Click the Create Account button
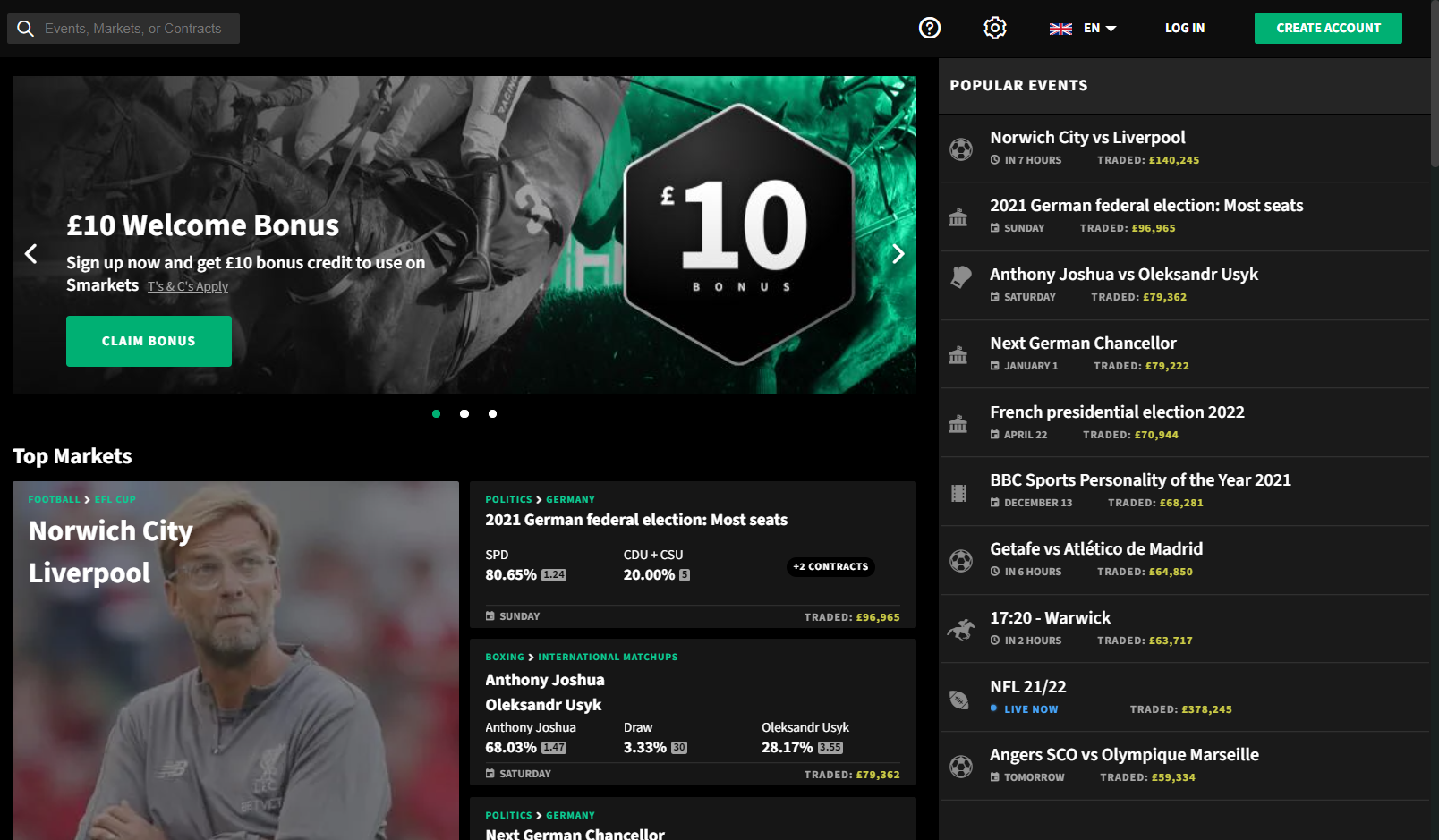Screen dimensions: 1439x840 point(1328,29)
